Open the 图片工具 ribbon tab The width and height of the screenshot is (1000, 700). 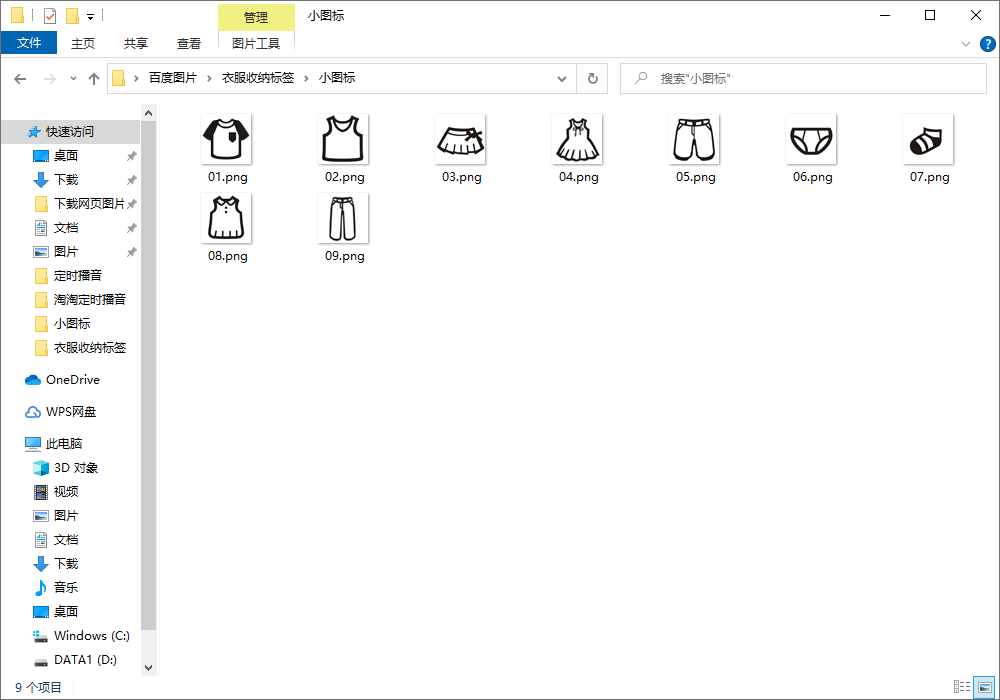click(x=256, y=43)
